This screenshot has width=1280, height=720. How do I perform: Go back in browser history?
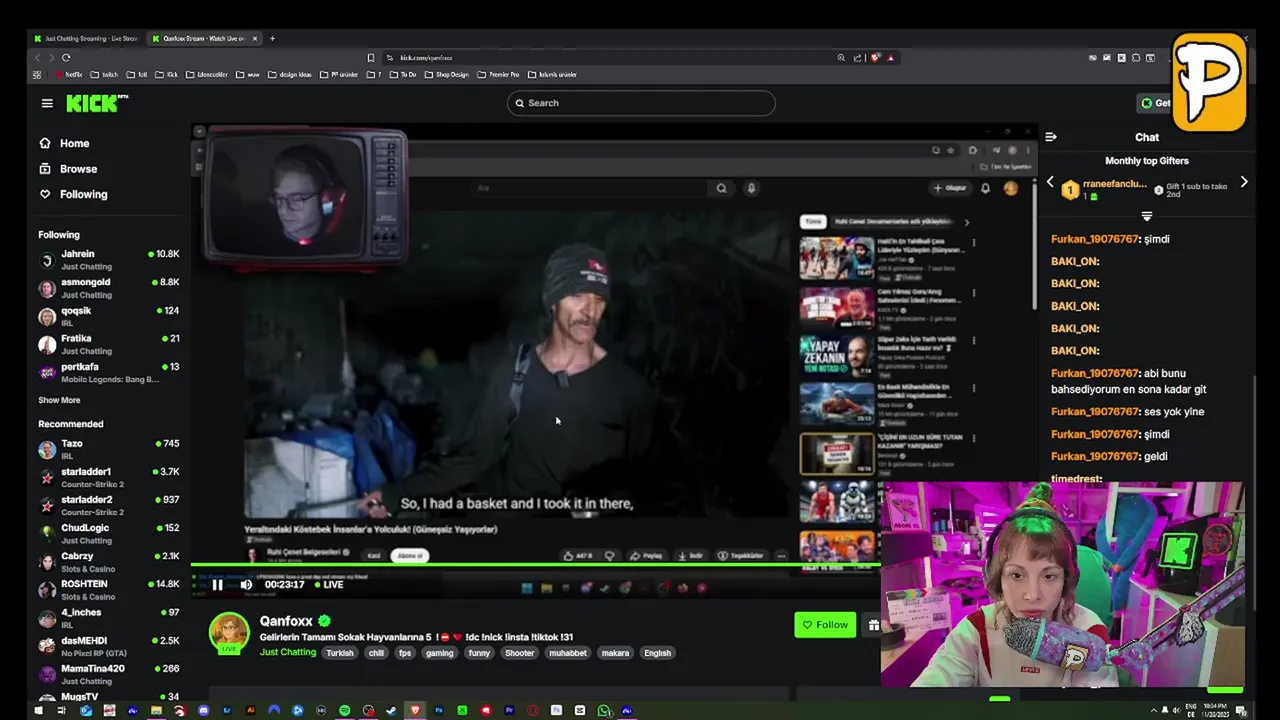(38, 57)
